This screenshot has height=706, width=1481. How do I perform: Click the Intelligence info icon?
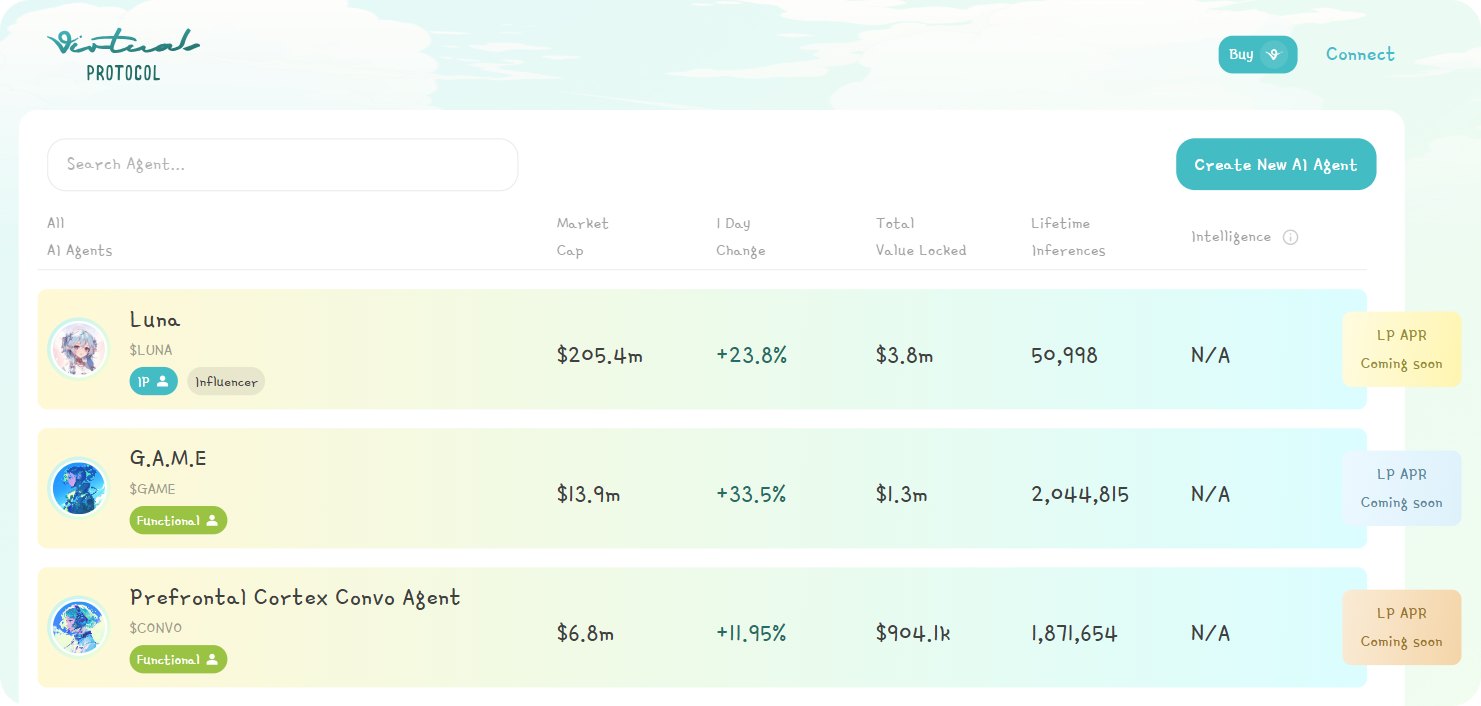(x=1290, y=237)
